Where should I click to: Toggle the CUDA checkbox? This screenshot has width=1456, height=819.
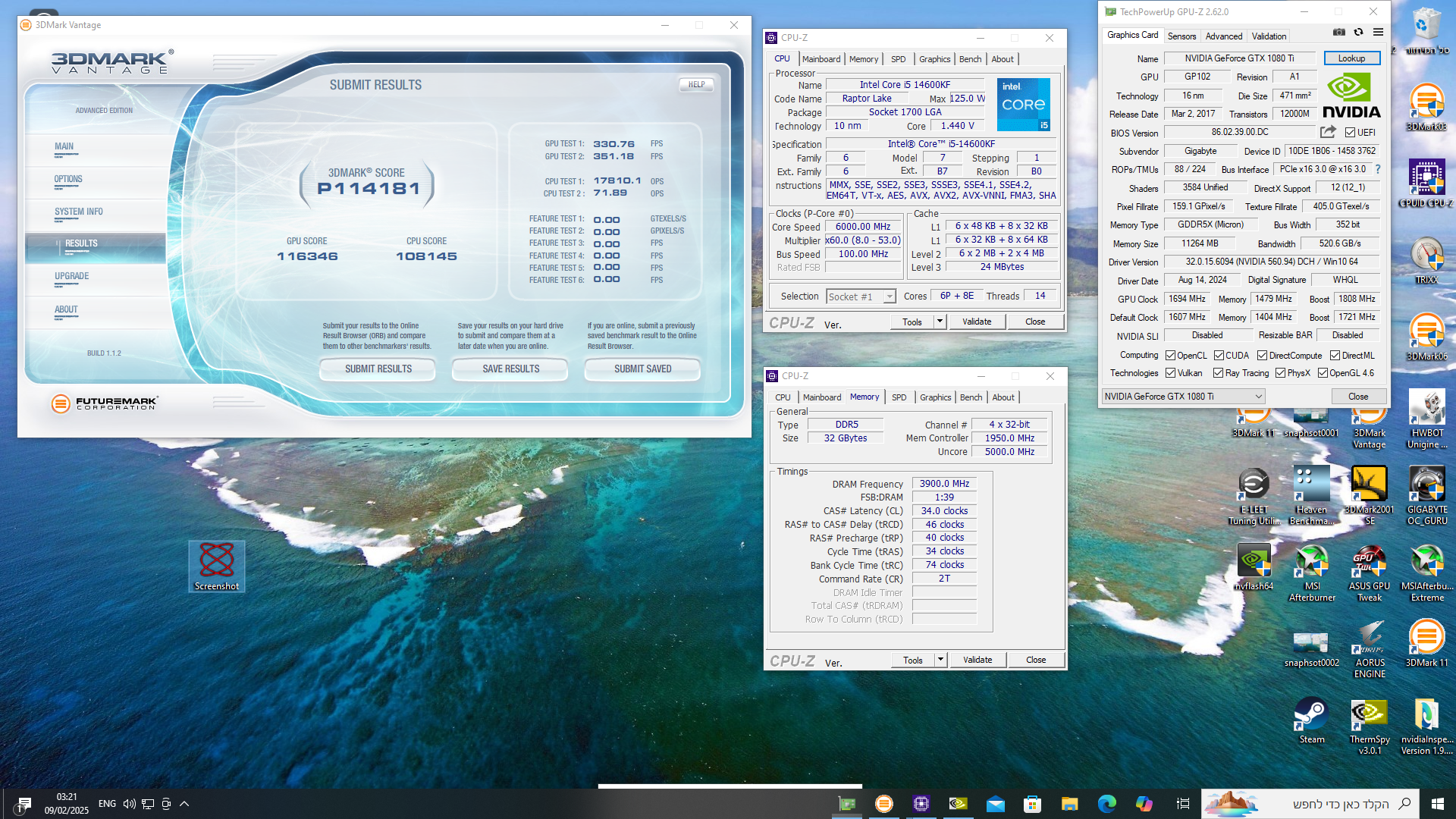tap(1219, 355)
